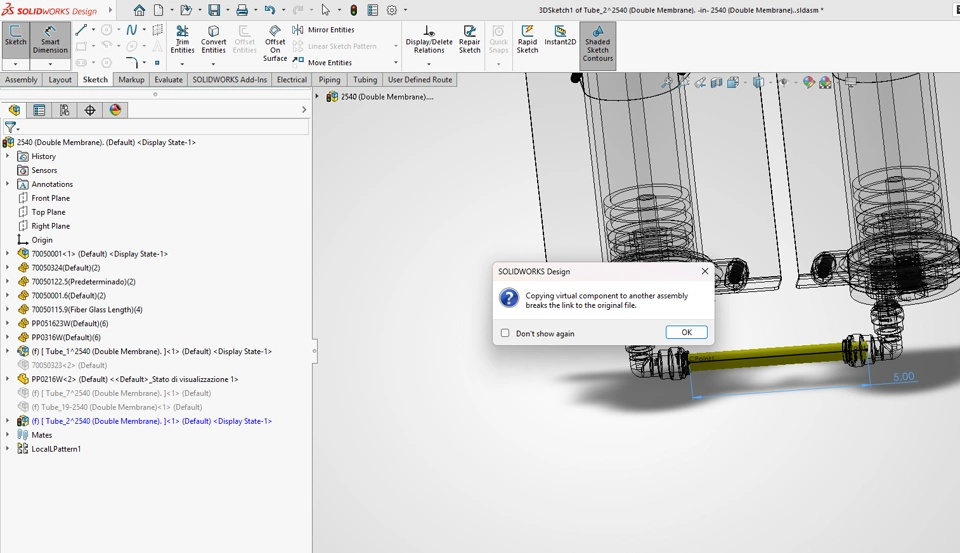This screenshot has width=960, height=553.
Task: Expand the LocalLPattern1 tree node
Action: pyautogui.click(x=7, y=449)
